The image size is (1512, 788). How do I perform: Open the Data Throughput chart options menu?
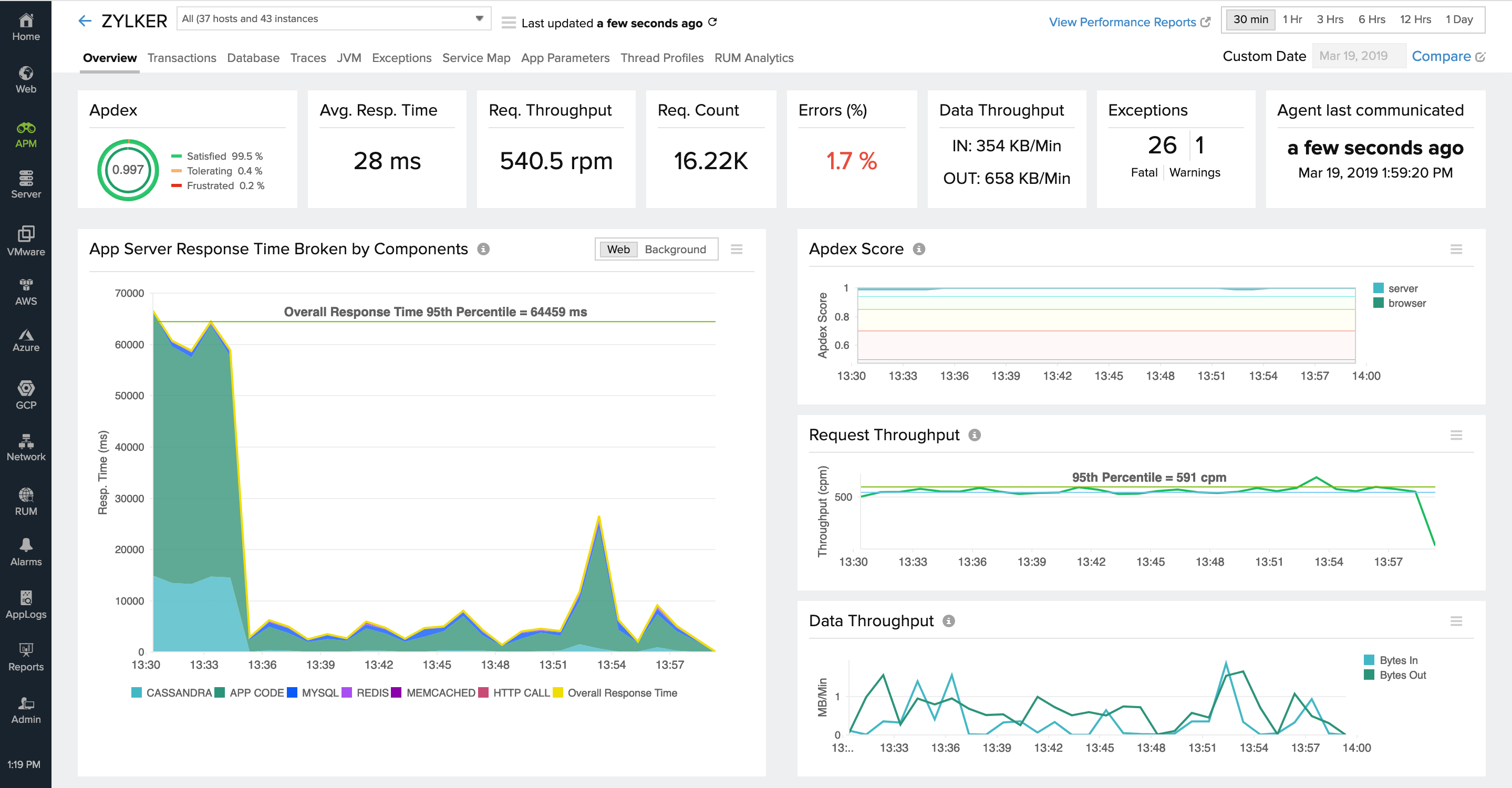(x=1456, y=620)
